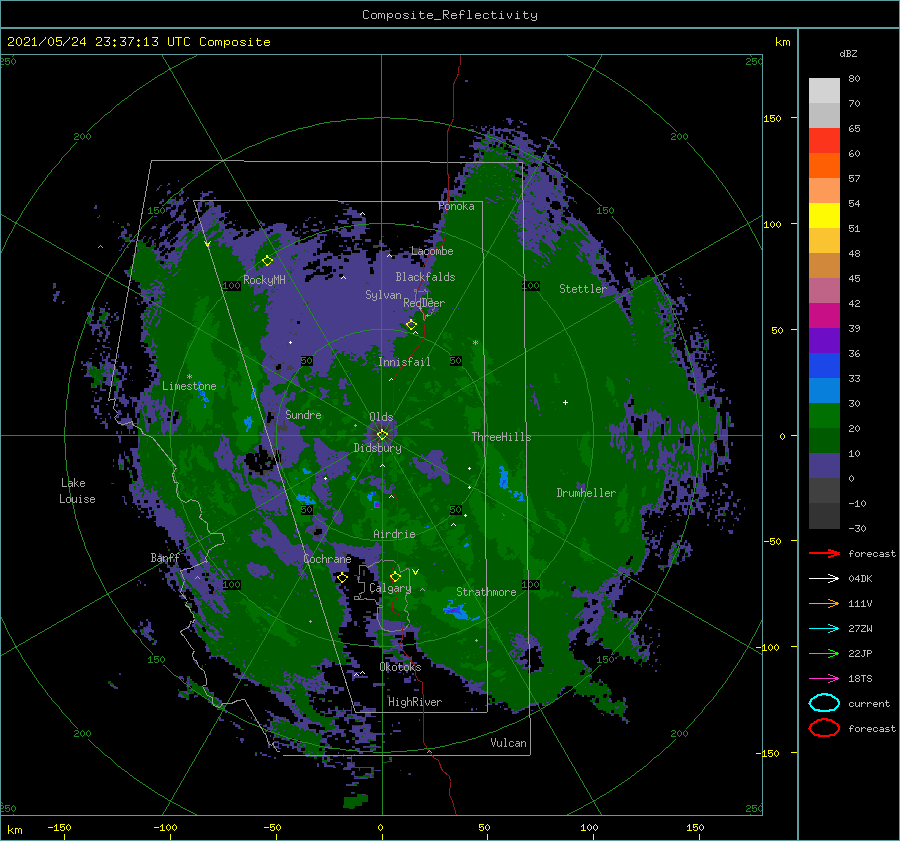
Task: Click the red forecast ellipse icon
Action: pyautogui.click(x=824, y=728)
